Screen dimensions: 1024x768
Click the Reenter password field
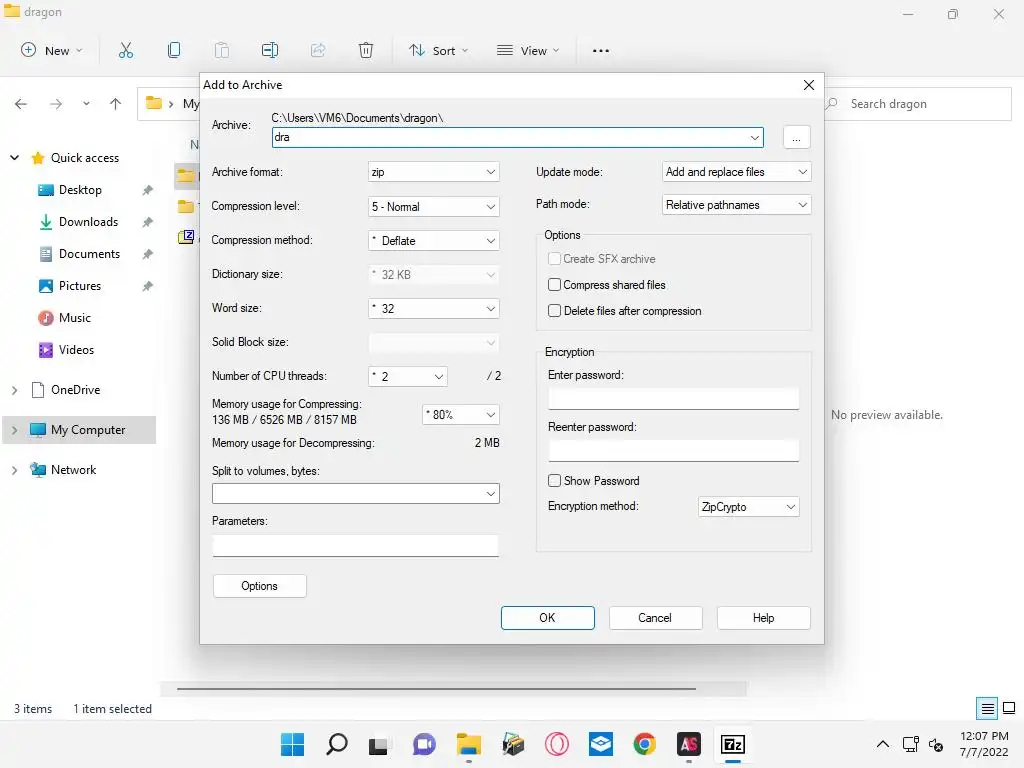click(673, 451)
